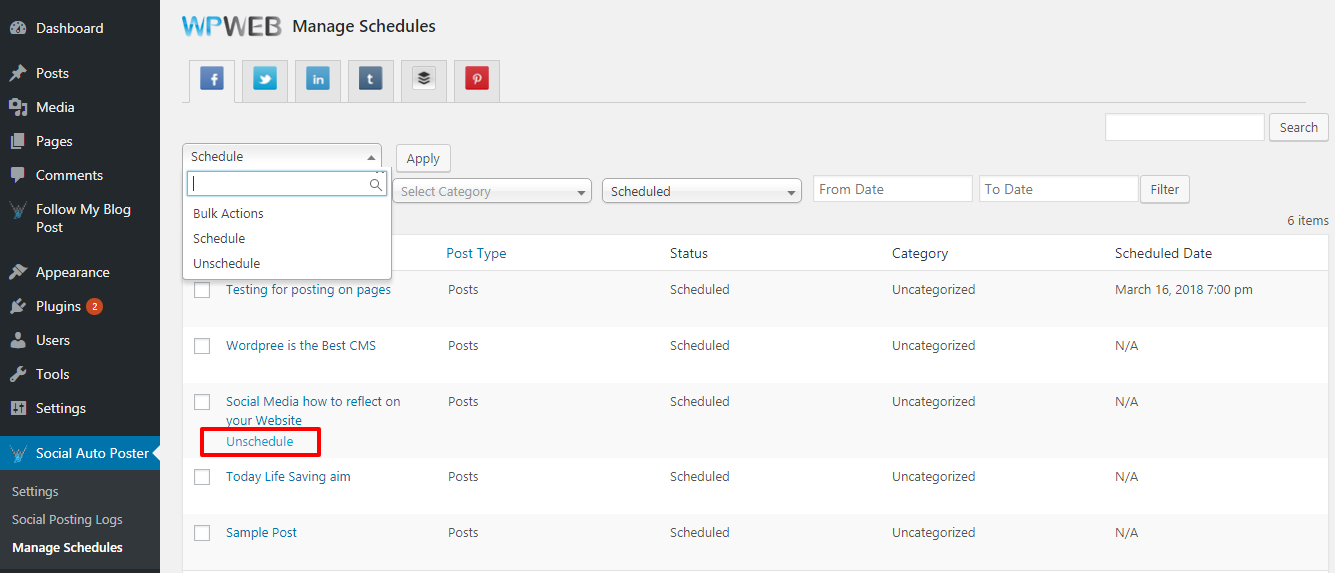
Task: Check the box for Wordpree is the Best CMS
Action: (202, 346)
